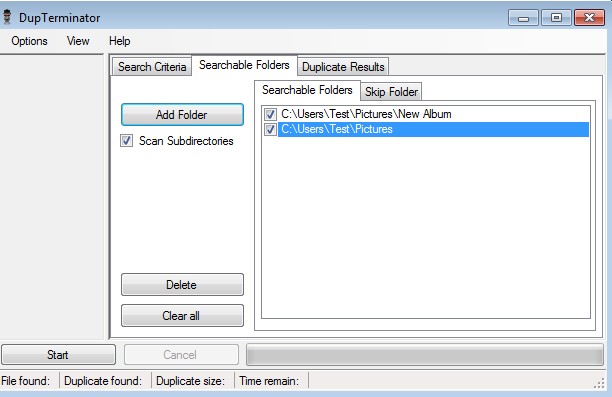612x397 pixels.
Task: Switch to the Duplicate Results tab
Action: [343, 67]
